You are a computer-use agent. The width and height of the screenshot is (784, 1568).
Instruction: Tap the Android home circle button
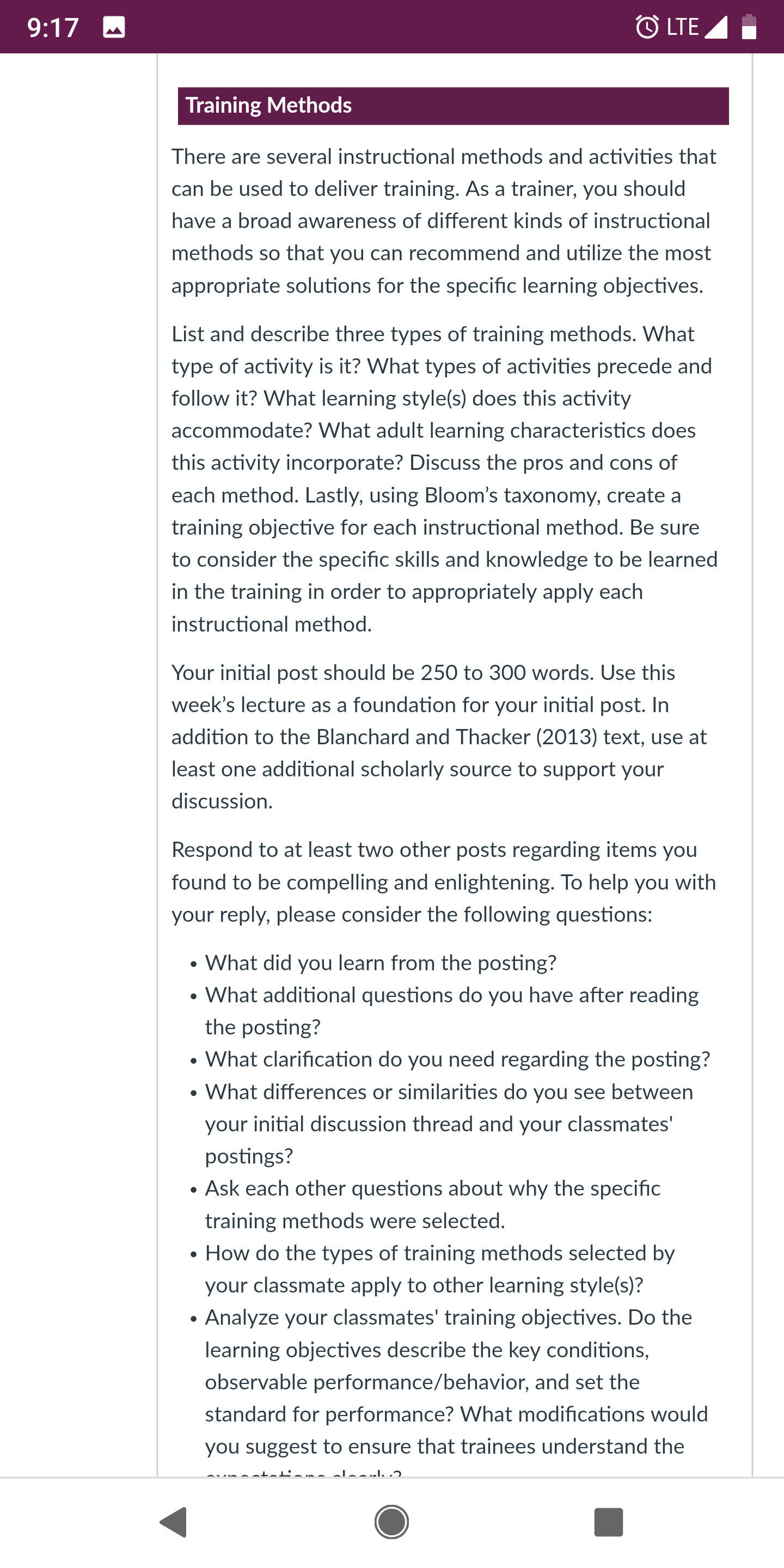point(391,1522)
